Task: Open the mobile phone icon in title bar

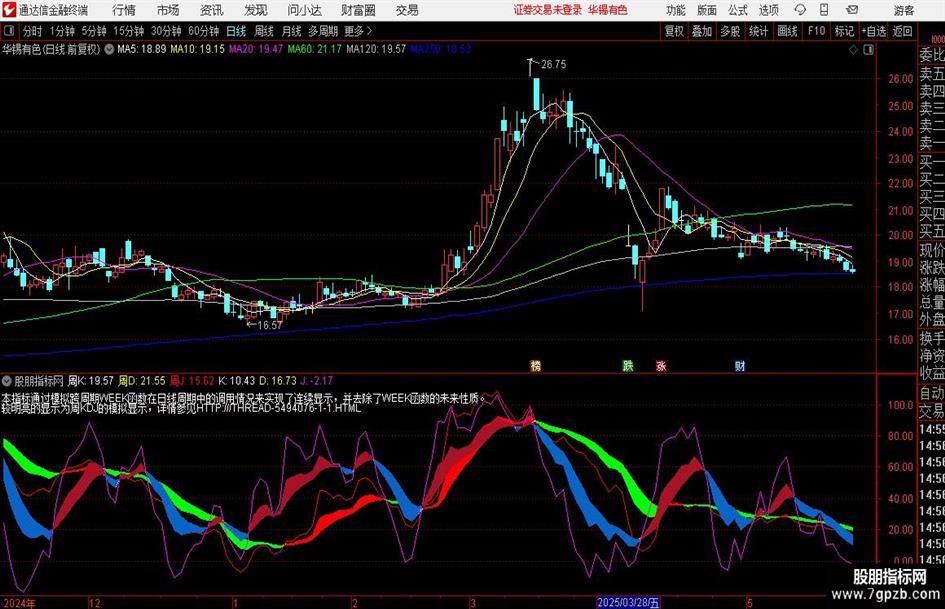Action: click(x=824, y=10)
